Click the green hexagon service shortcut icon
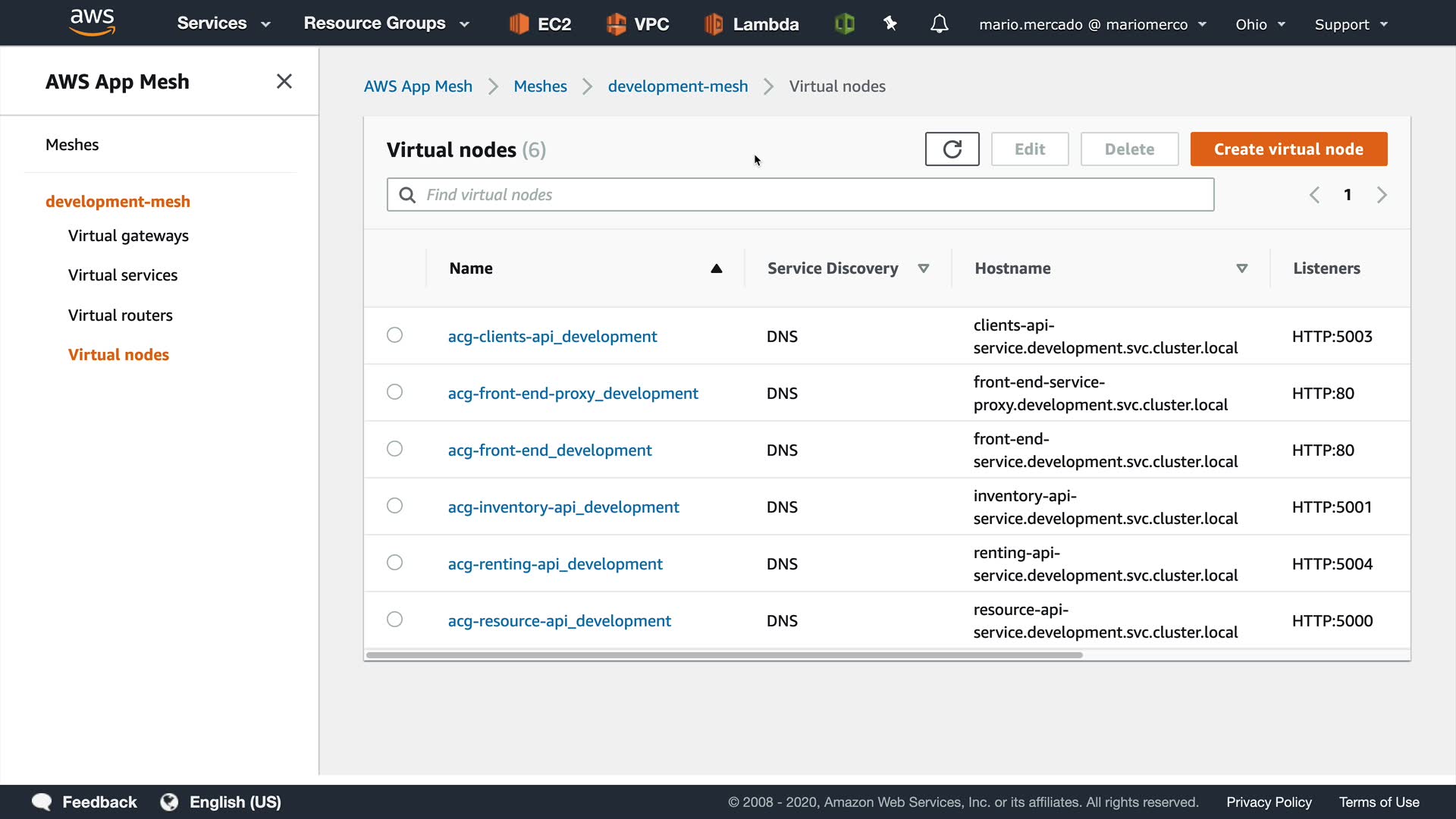 pos(844,24)
